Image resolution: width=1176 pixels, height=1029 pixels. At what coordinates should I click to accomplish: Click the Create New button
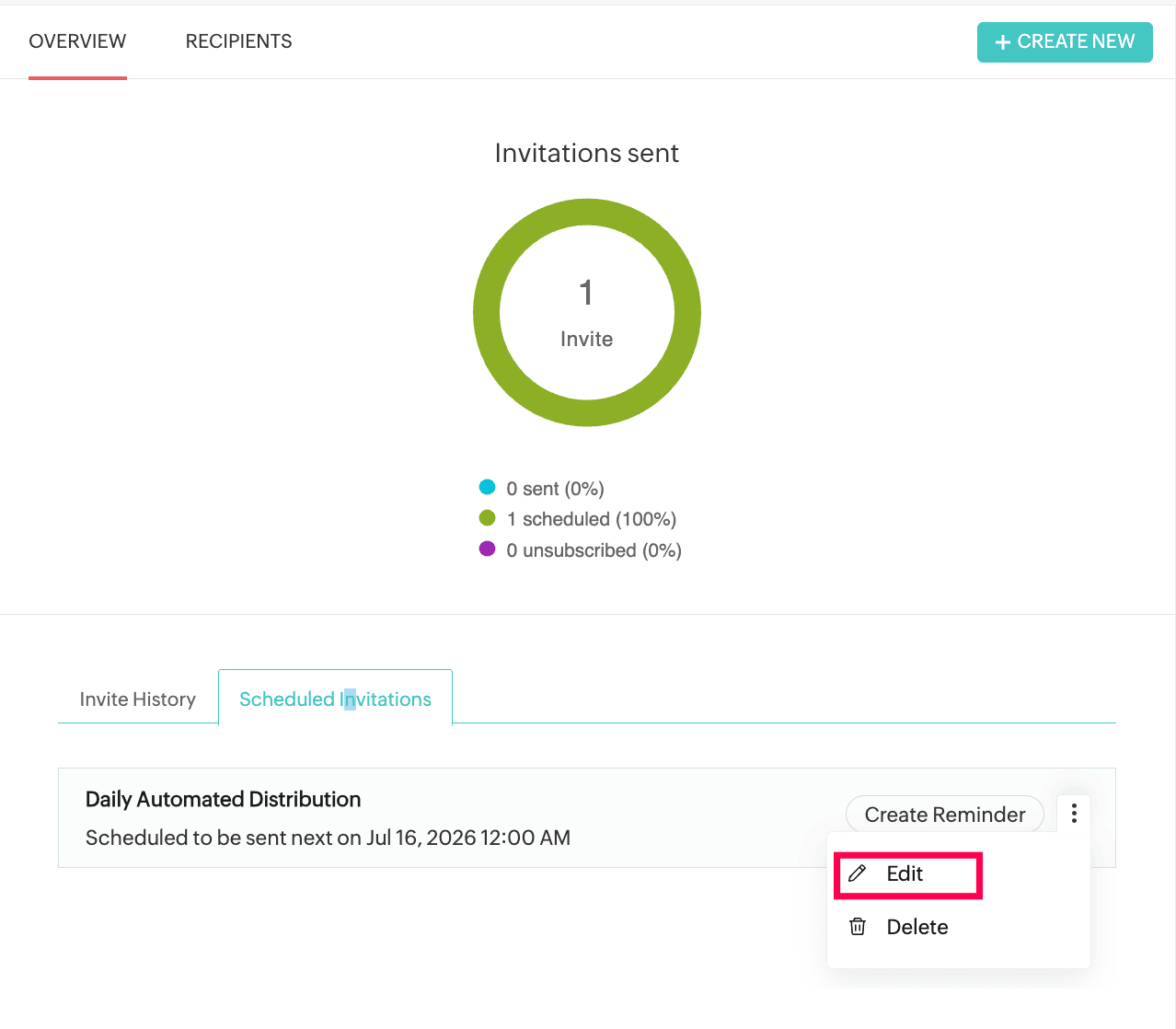click(x=1065, y=42)
